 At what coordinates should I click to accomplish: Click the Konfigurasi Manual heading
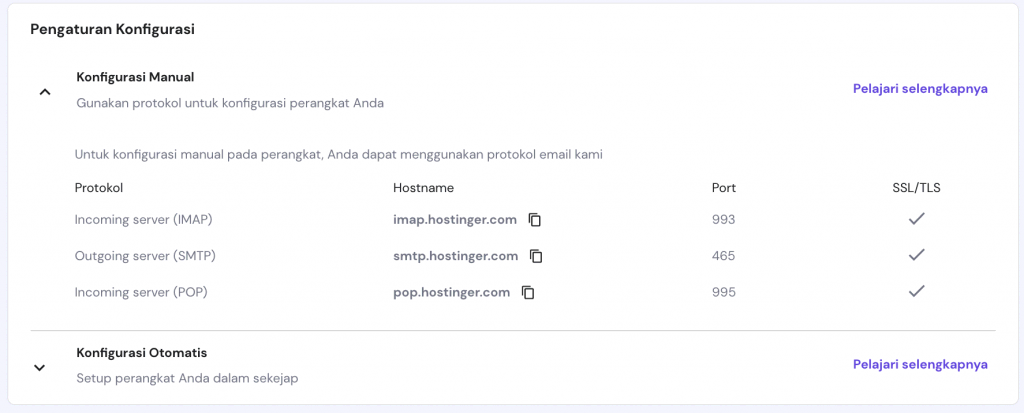tap(135, 77)
